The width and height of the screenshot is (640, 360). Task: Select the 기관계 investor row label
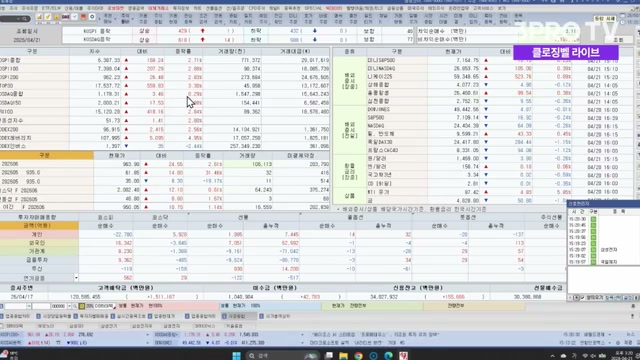(38, 251)
